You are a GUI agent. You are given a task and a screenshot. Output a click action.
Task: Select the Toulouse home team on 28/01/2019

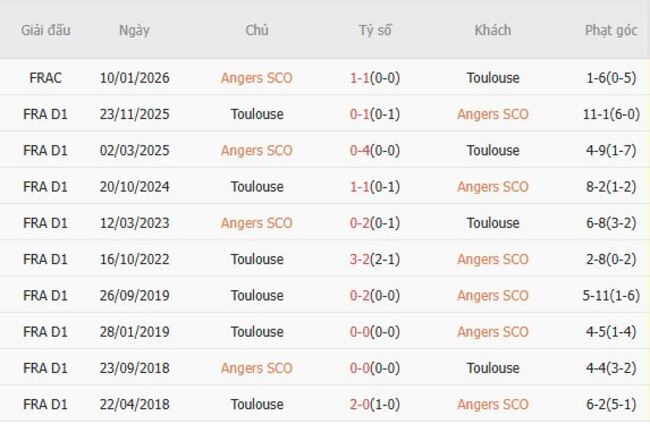[256, 331]
